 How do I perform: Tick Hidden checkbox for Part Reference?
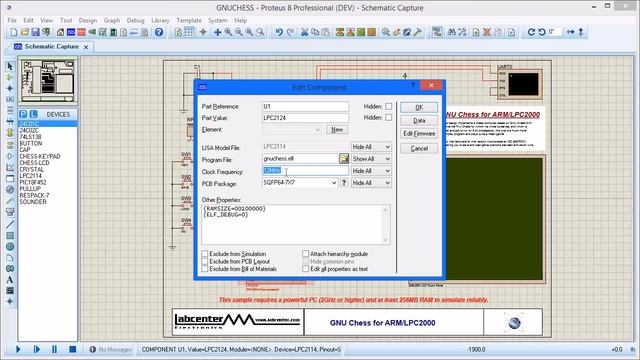[389, 106]
